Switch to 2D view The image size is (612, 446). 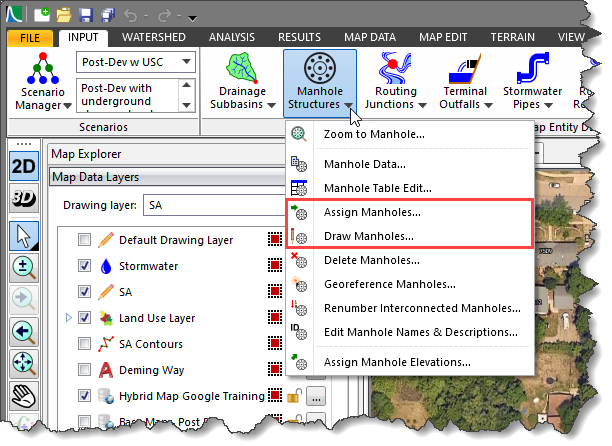(x=24, y=166)
